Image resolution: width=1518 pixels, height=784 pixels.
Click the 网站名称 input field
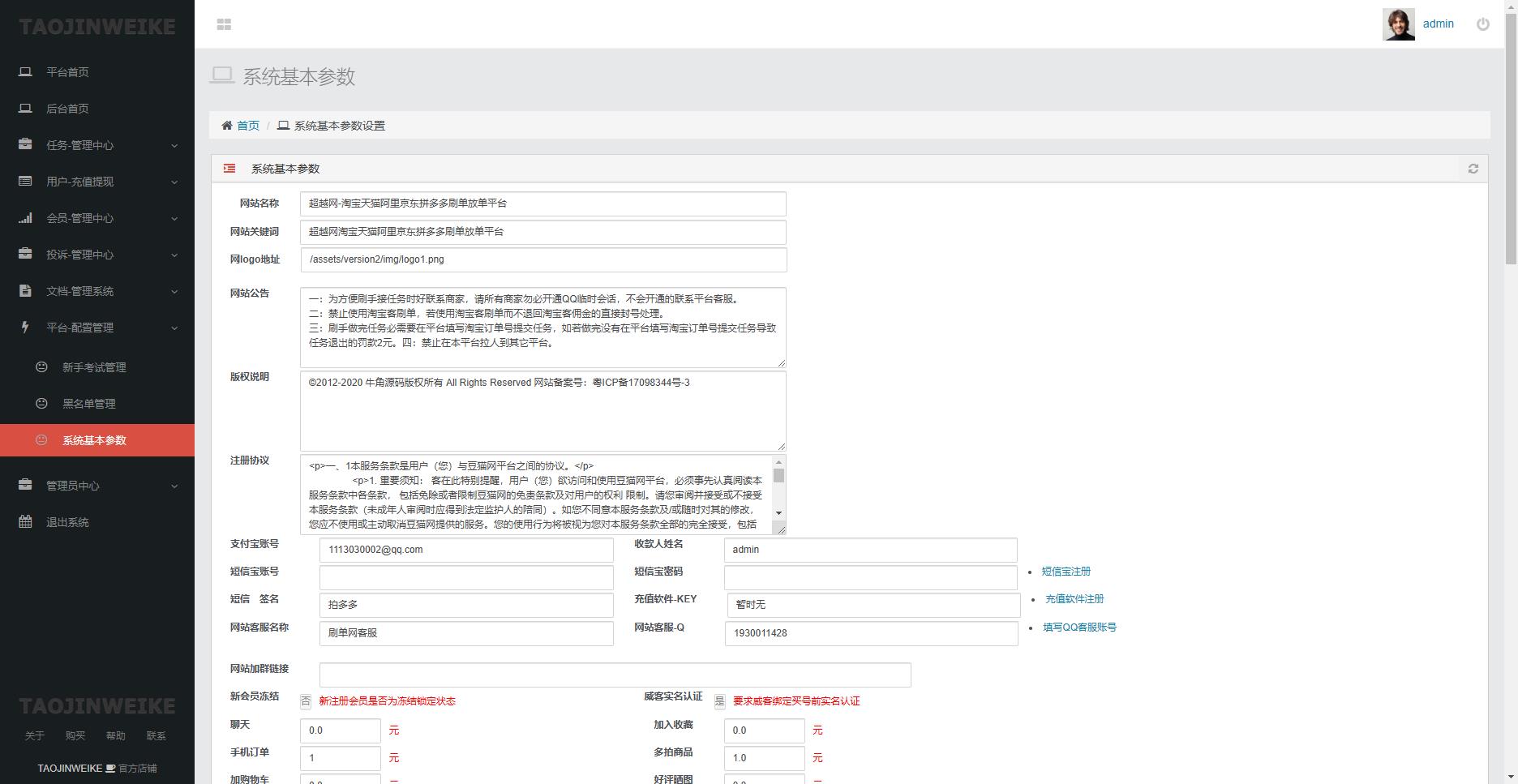click(542, 203)
